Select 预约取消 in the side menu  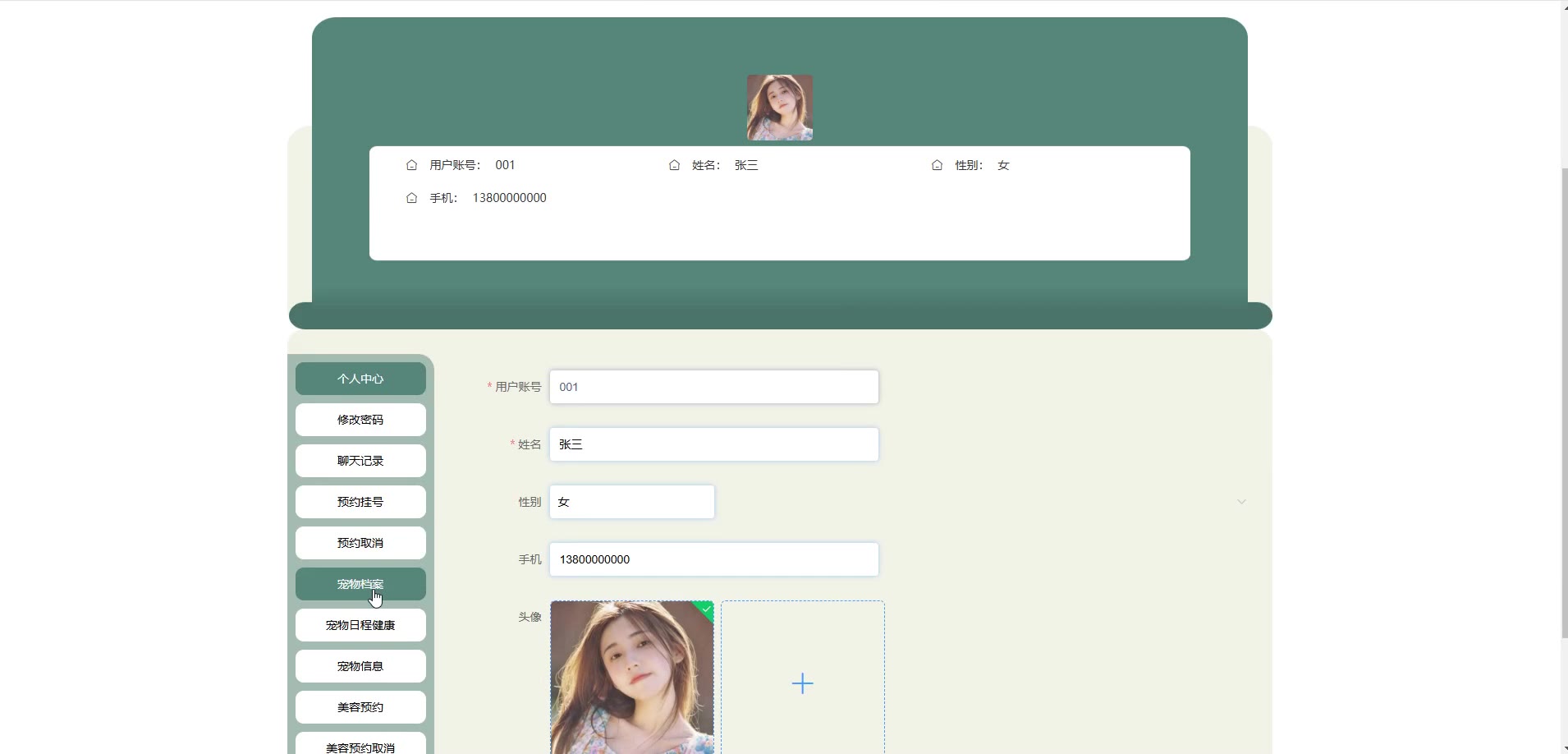[360, 543]
